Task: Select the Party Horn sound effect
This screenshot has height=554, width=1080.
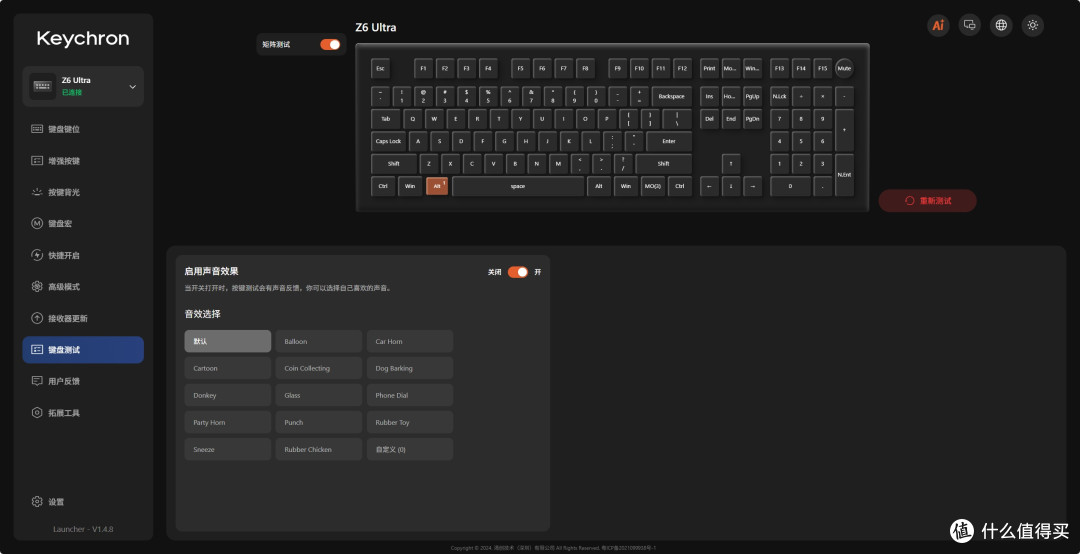Action: click(227, 422)
